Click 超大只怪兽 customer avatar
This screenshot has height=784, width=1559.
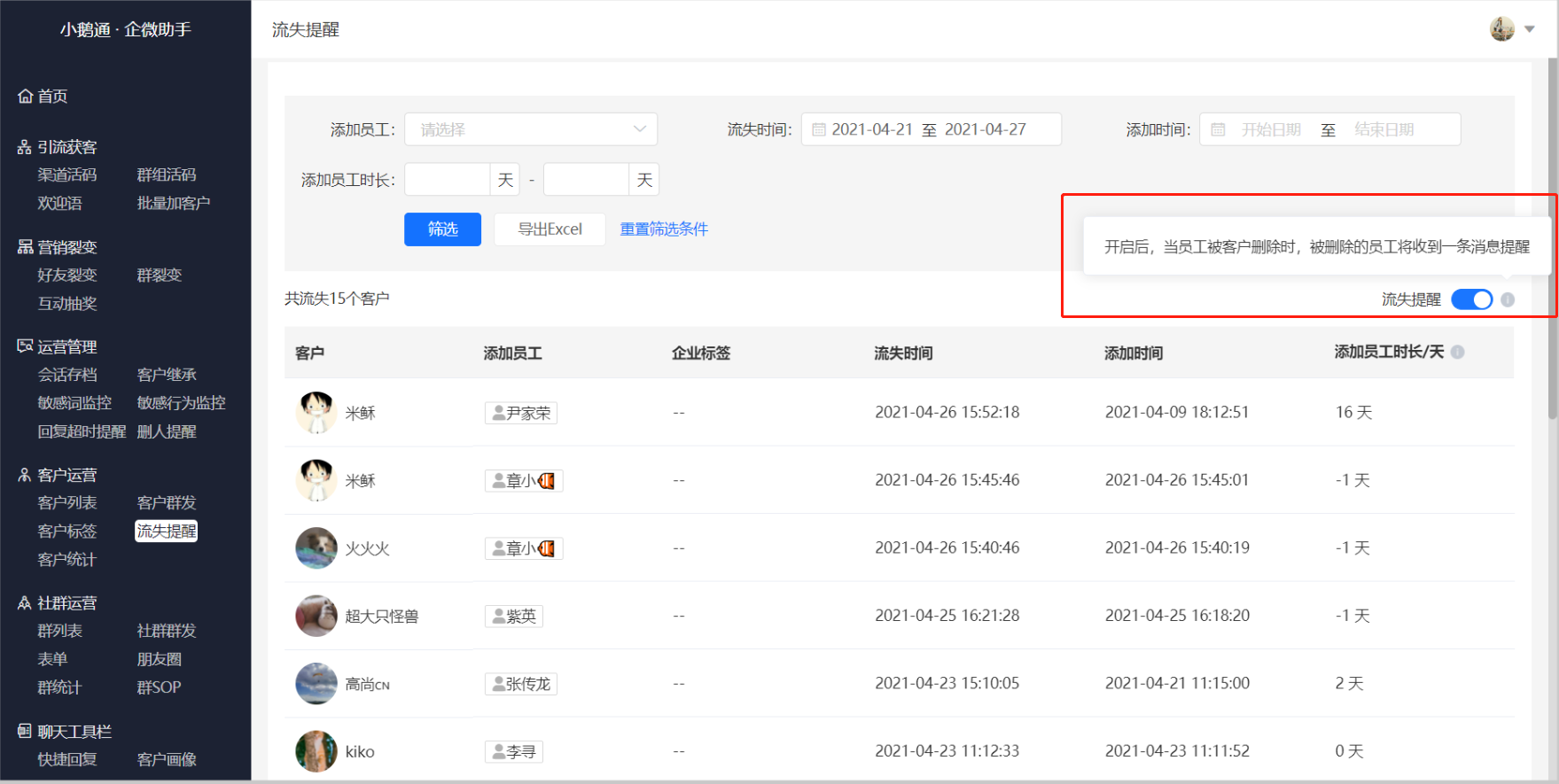[316, 616]
